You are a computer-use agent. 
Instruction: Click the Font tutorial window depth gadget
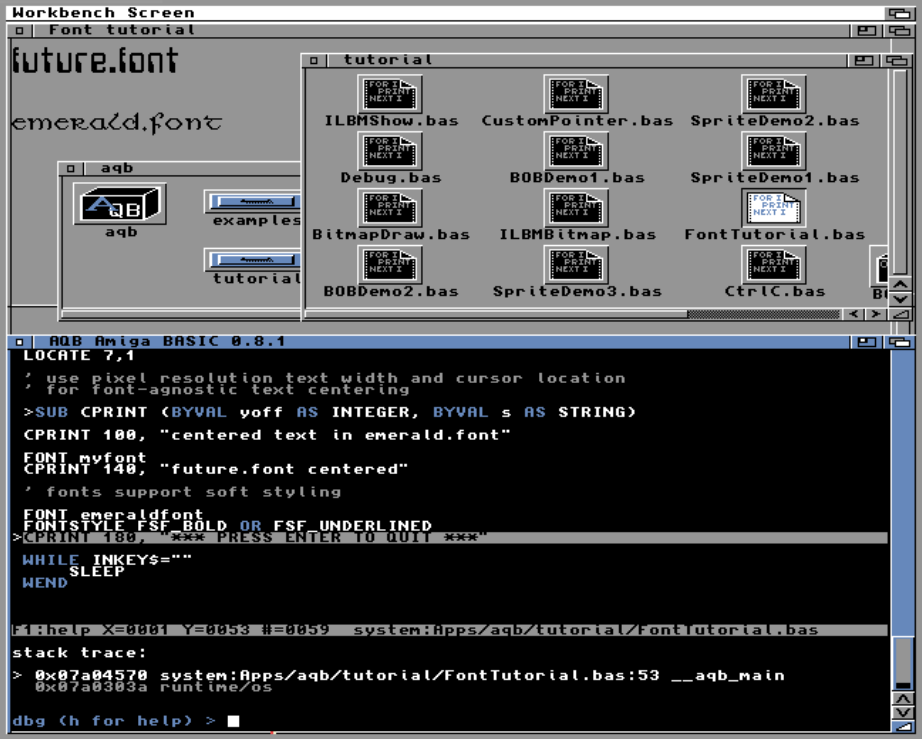pyautogui.click(x=899, y=30)
